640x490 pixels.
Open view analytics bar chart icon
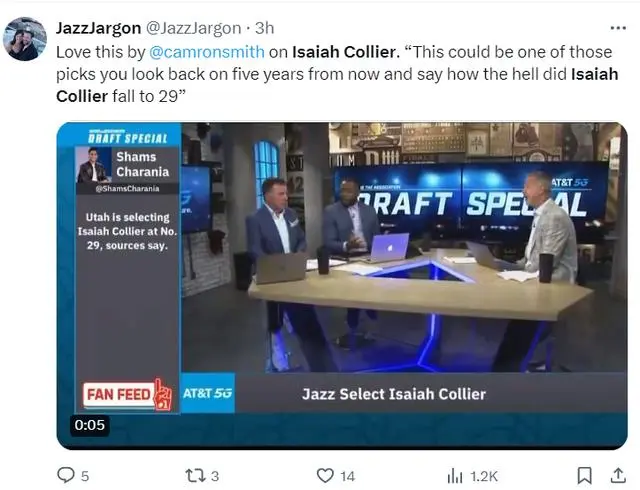tap(455, 476)
